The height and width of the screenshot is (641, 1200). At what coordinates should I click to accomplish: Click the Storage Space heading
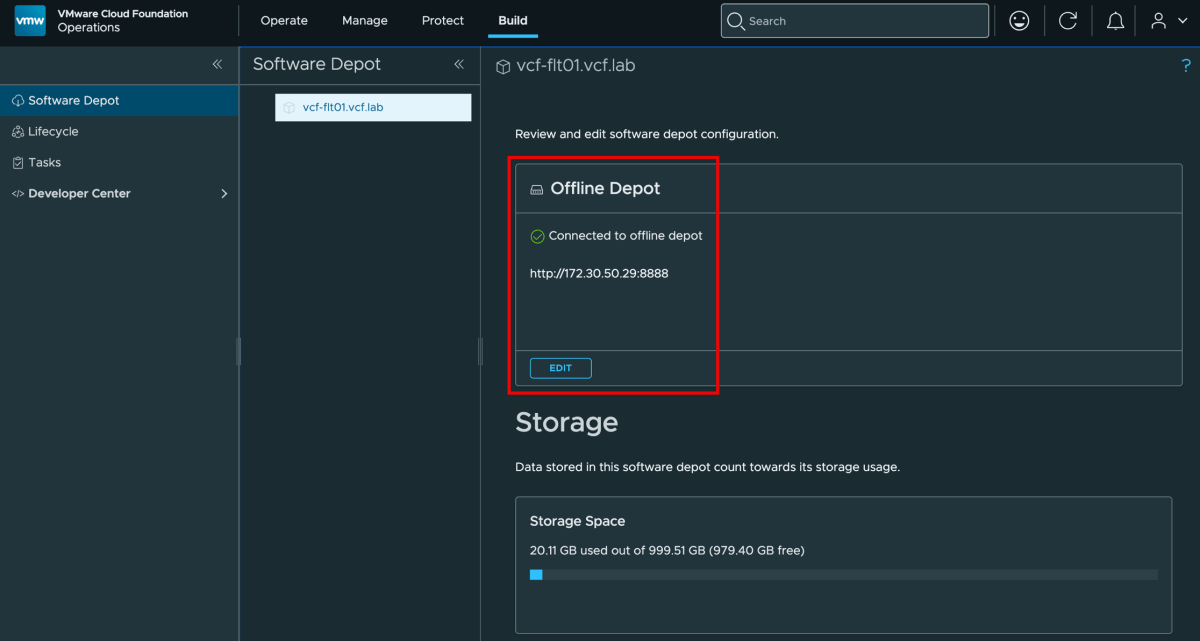(577, 521)
